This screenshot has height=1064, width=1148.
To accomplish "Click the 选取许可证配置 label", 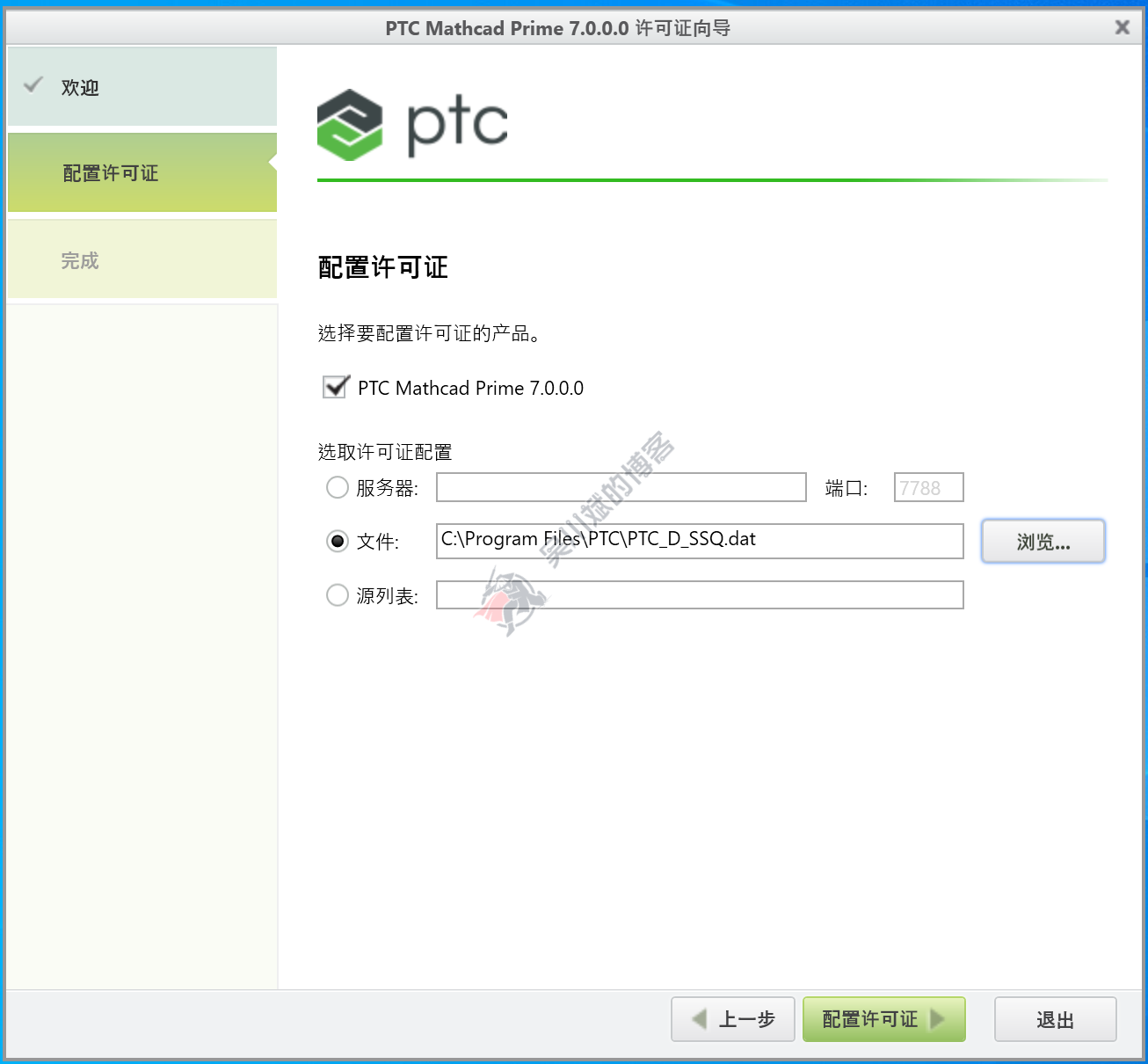I will [x=385, y=452].
